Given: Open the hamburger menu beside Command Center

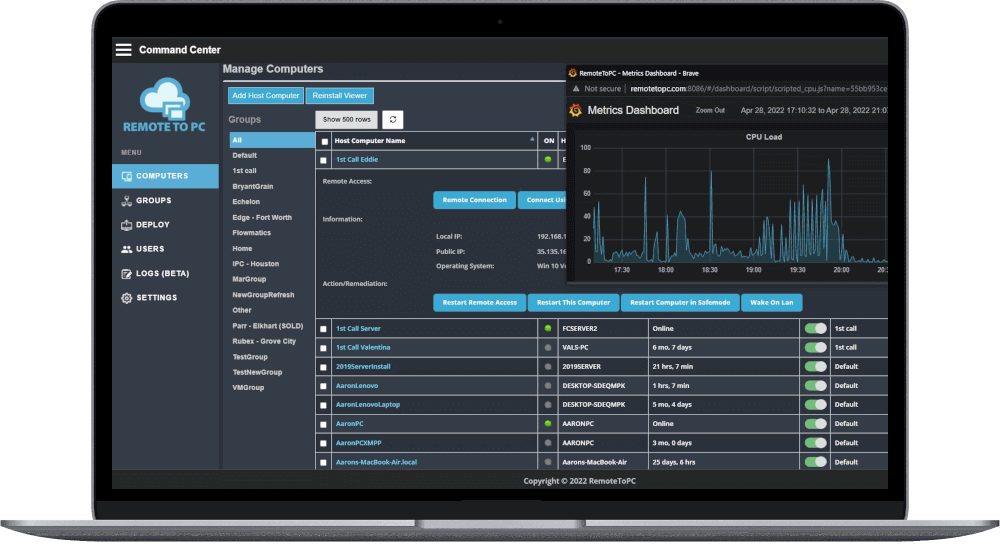Looking at the screenshot, I should coord(124,50).
